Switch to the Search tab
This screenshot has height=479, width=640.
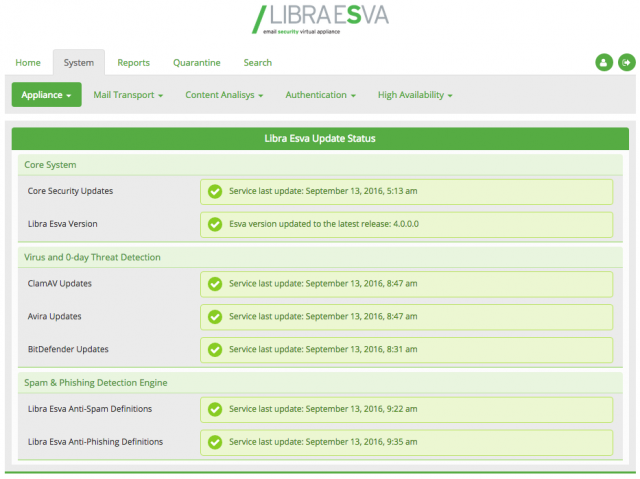(258, 63)
